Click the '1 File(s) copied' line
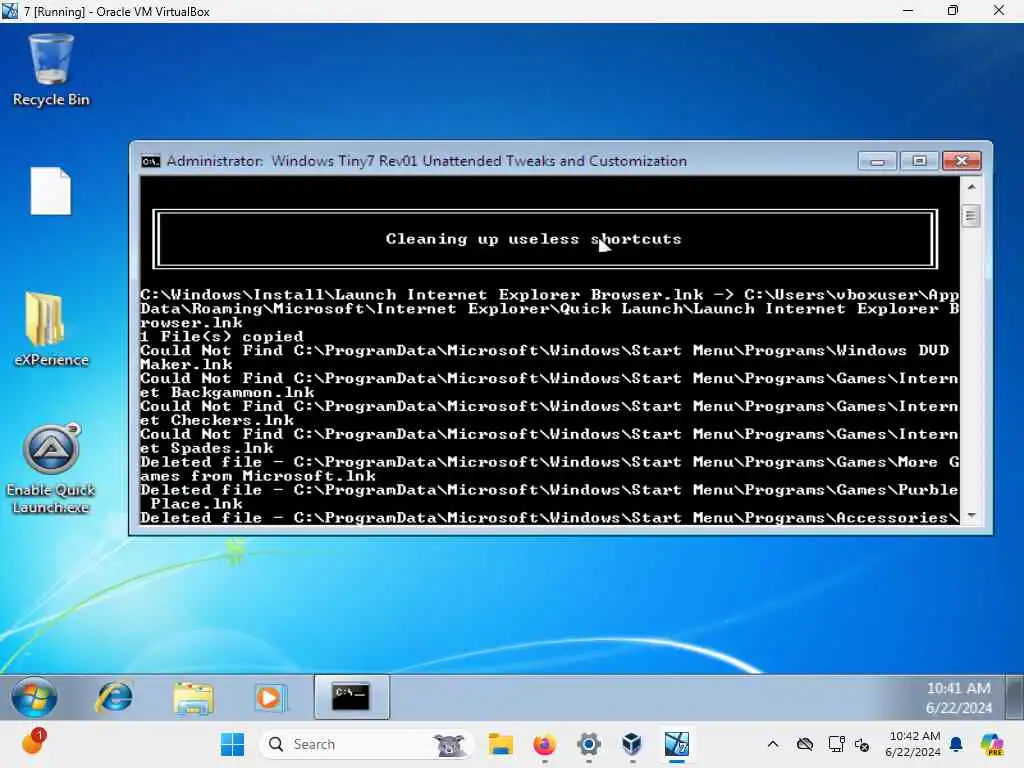 (222, 336)
